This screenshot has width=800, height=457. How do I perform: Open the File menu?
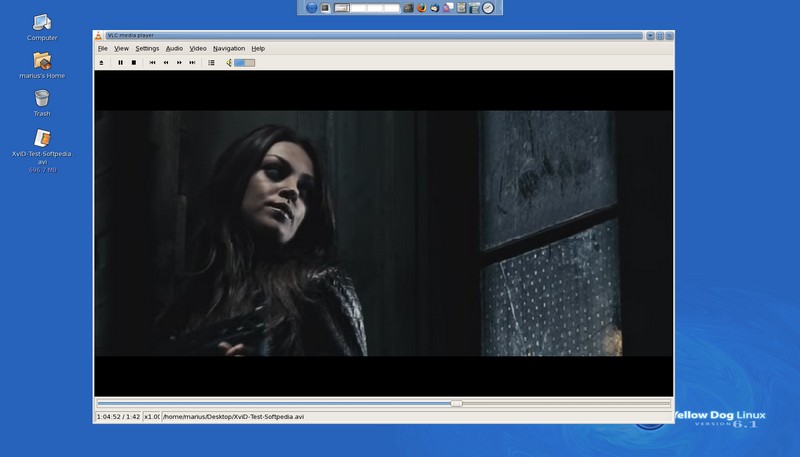coord(103,48)
